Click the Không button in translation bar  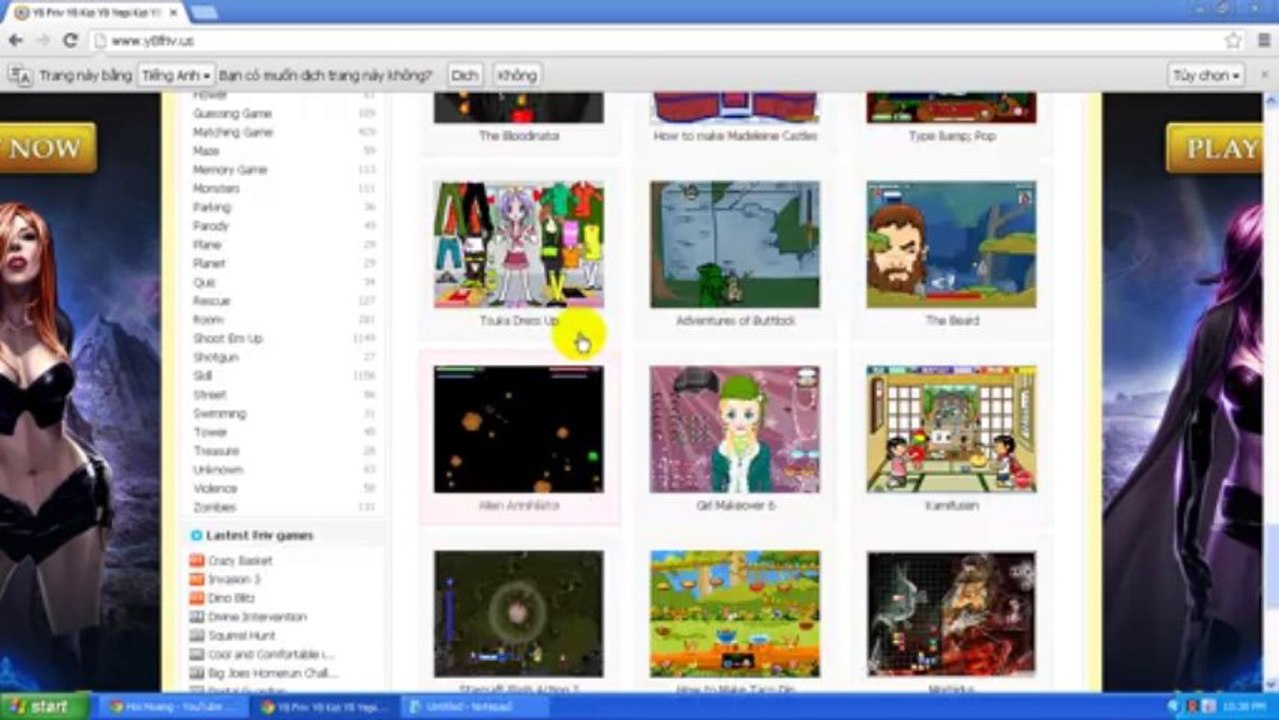click(517, 75)
